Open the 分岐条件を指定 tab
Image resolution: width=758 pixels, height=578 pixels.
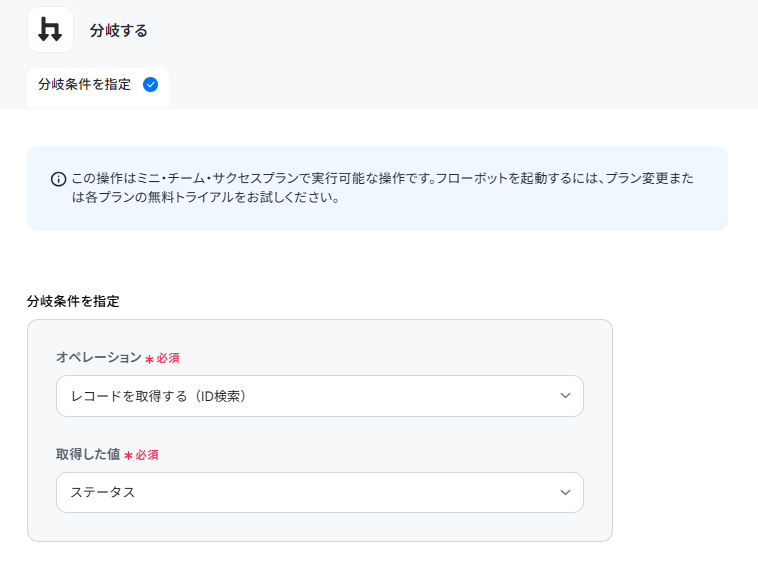click(x=98, y=87)
